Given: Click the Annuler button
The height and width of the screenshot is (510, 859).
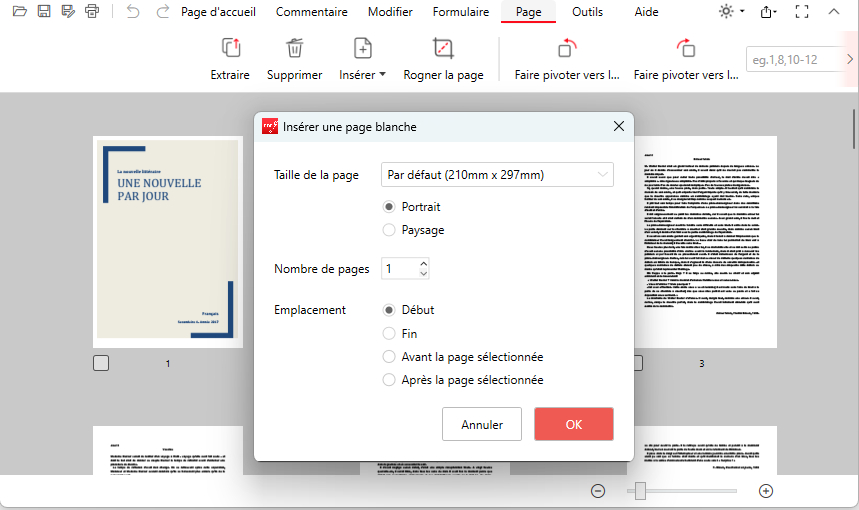Looking at the screenshot, I should click(x=482, y=424).
